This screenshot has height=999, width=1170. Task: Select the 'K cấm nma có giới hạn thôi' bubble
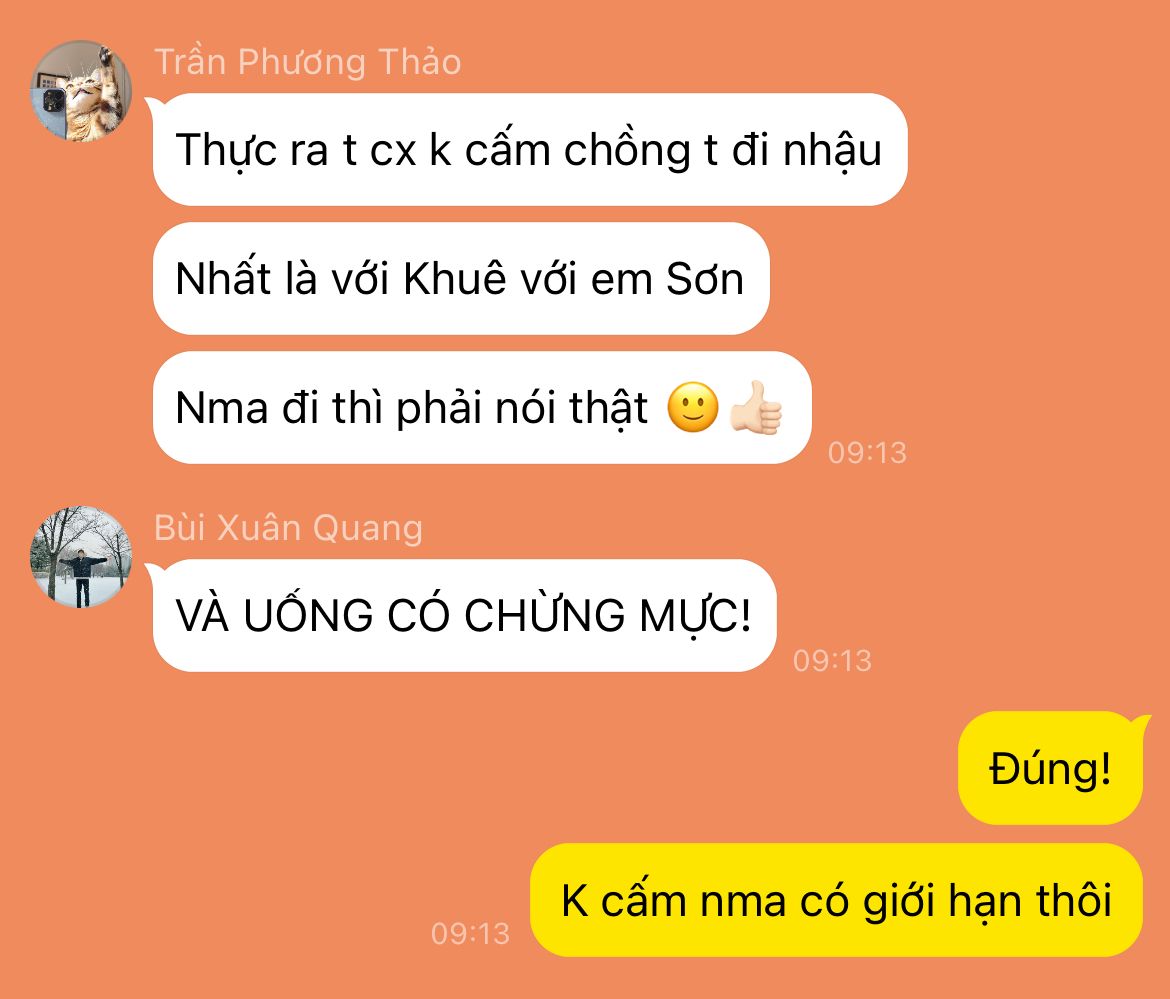pyautogui.click(x=836, y=901)
